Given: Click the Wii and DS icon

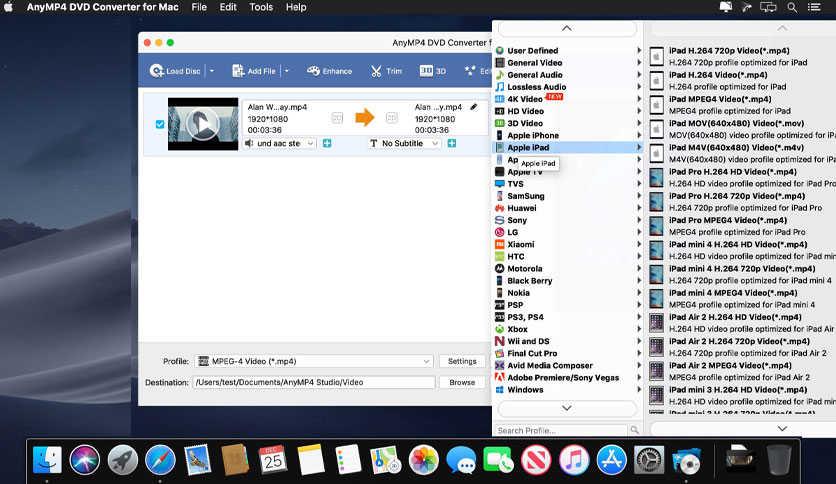Looking at the screenshot, I should tap(500, 341).
